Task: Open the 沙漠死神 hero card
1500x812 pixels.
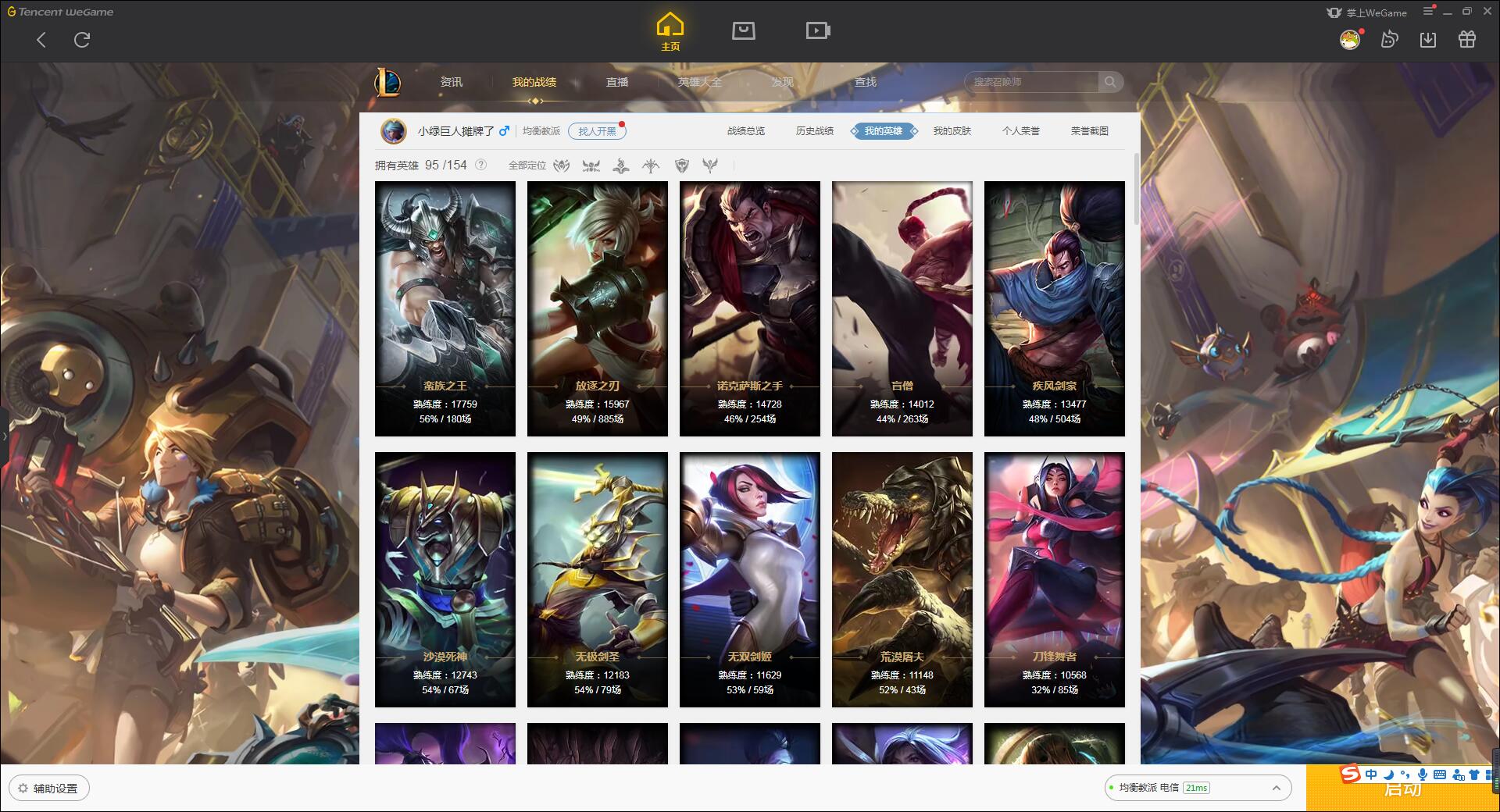Action: (445, 579)
